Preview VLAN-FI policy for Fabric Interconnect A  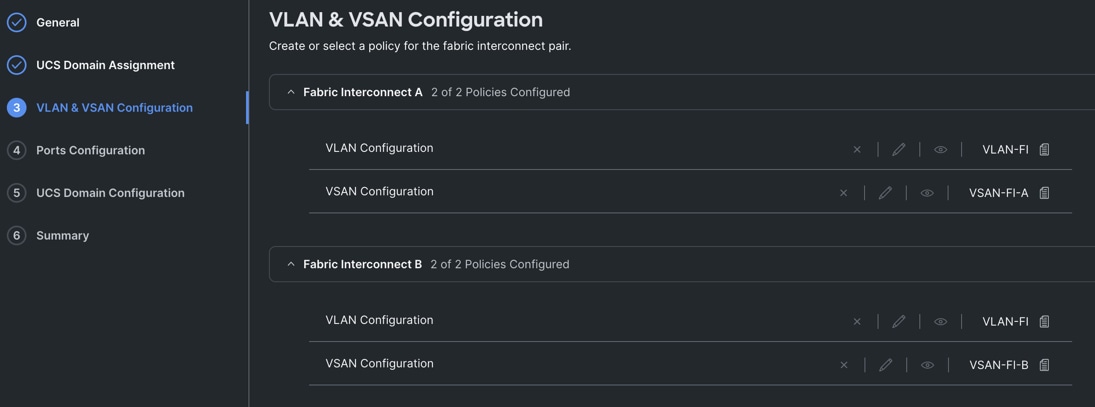coord(941,150)
